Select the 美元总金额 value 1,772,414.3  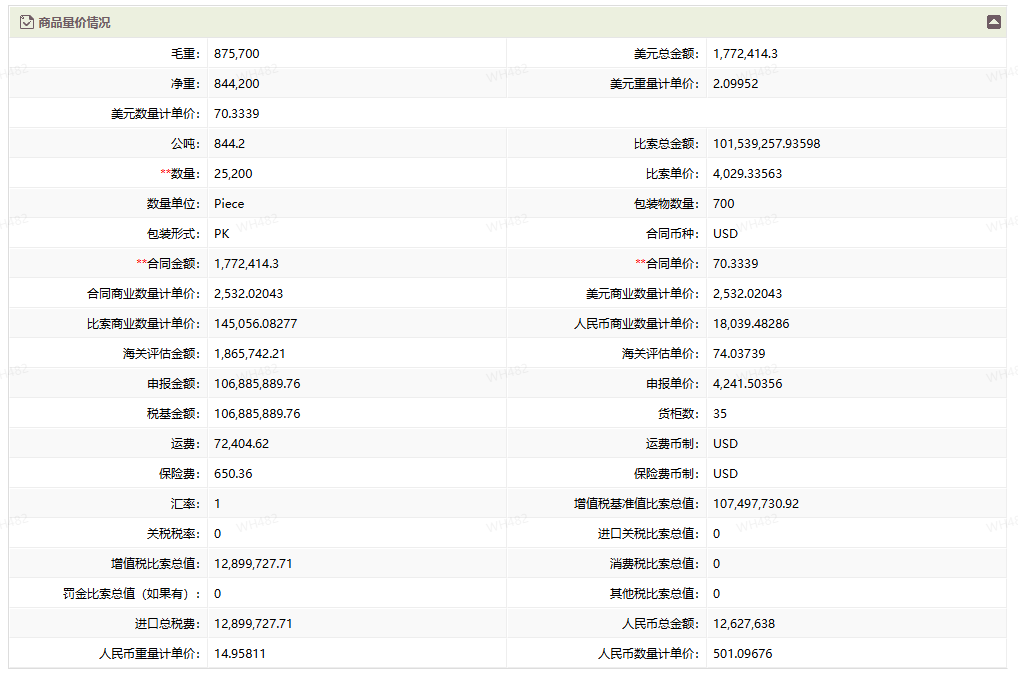(745, 54)
